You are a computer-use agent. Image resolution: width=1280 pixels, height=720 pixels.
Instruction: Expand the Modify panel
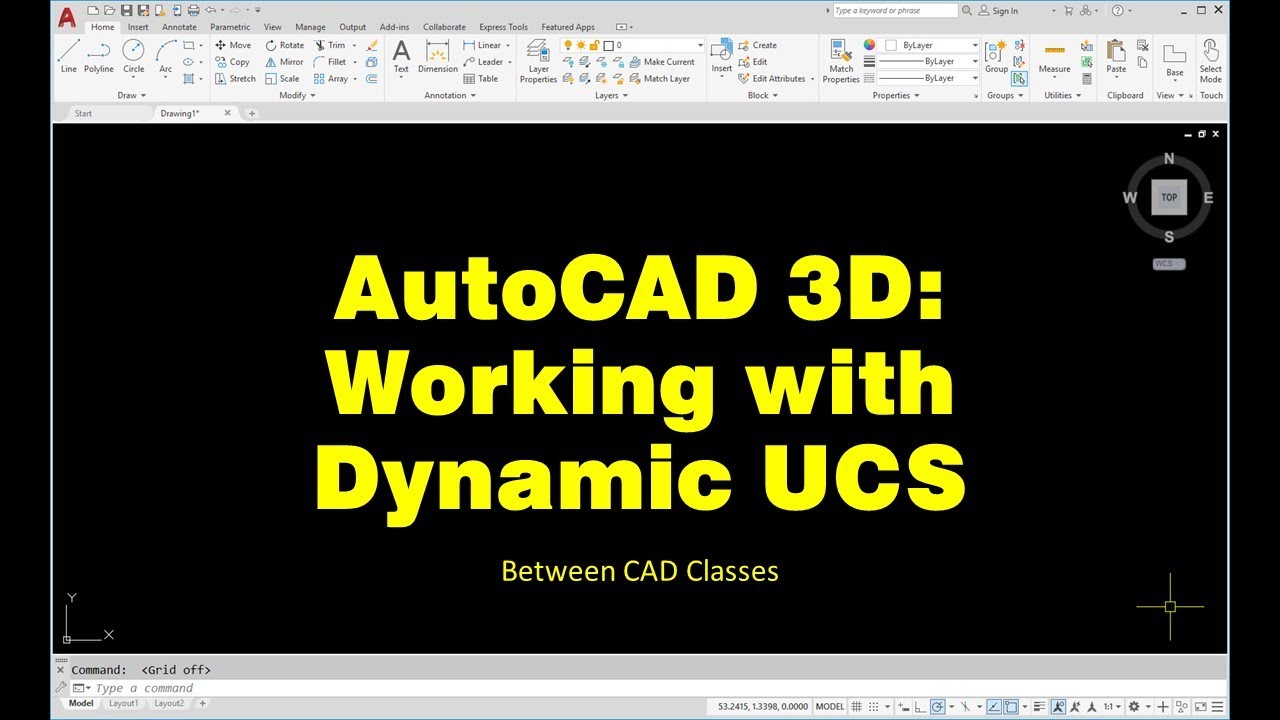coord(297,96)
